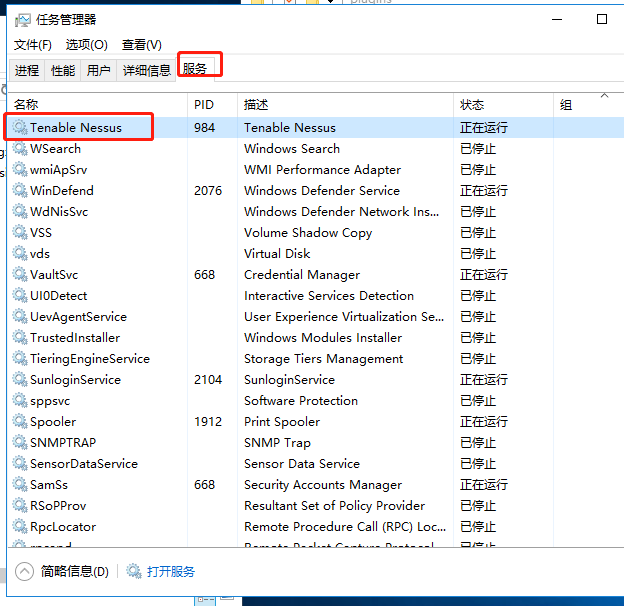This screenshot has height=606, width=624.
Task: Click the 已停止 status of RpcLocator
Action: tap(478, 527)
